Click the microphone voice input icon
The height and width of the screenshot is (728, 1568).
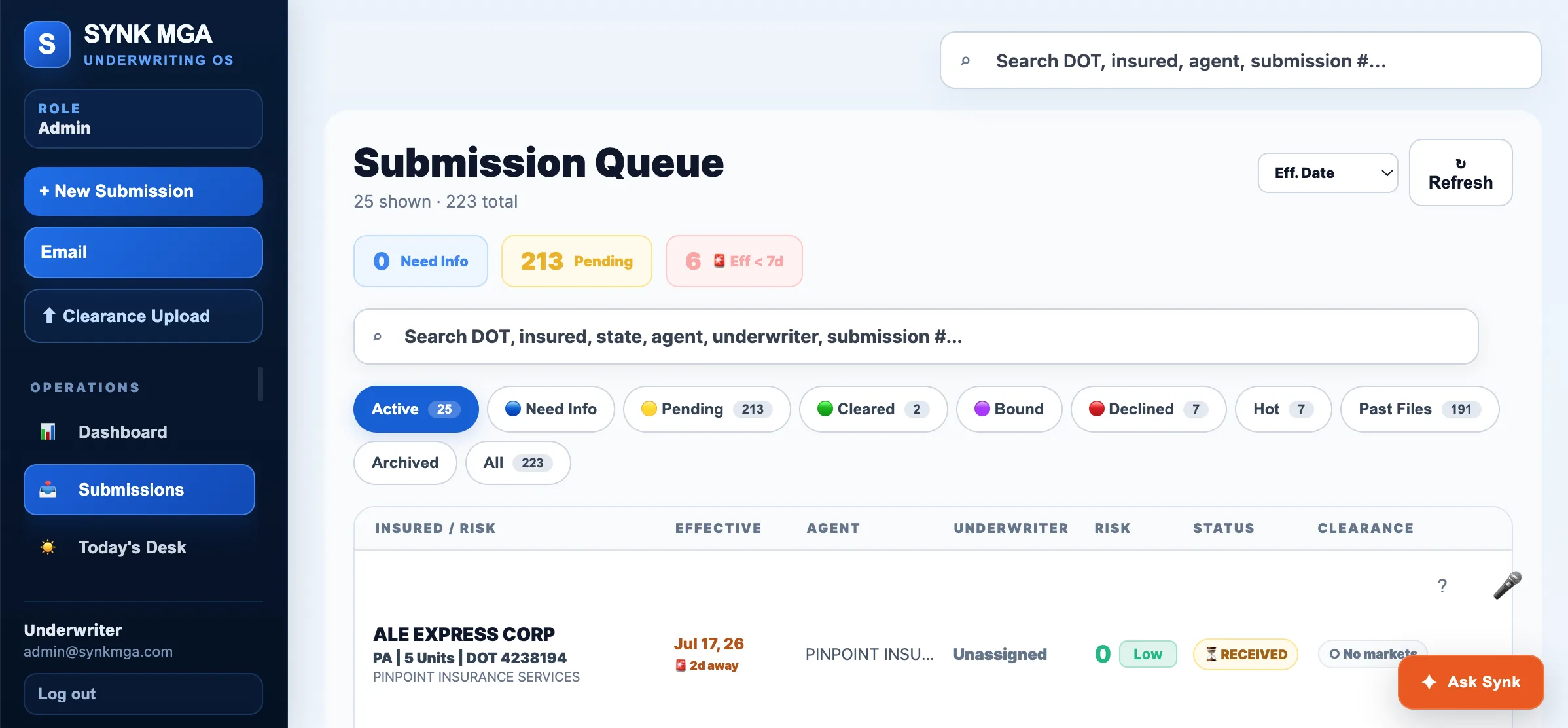(1507, 585)
